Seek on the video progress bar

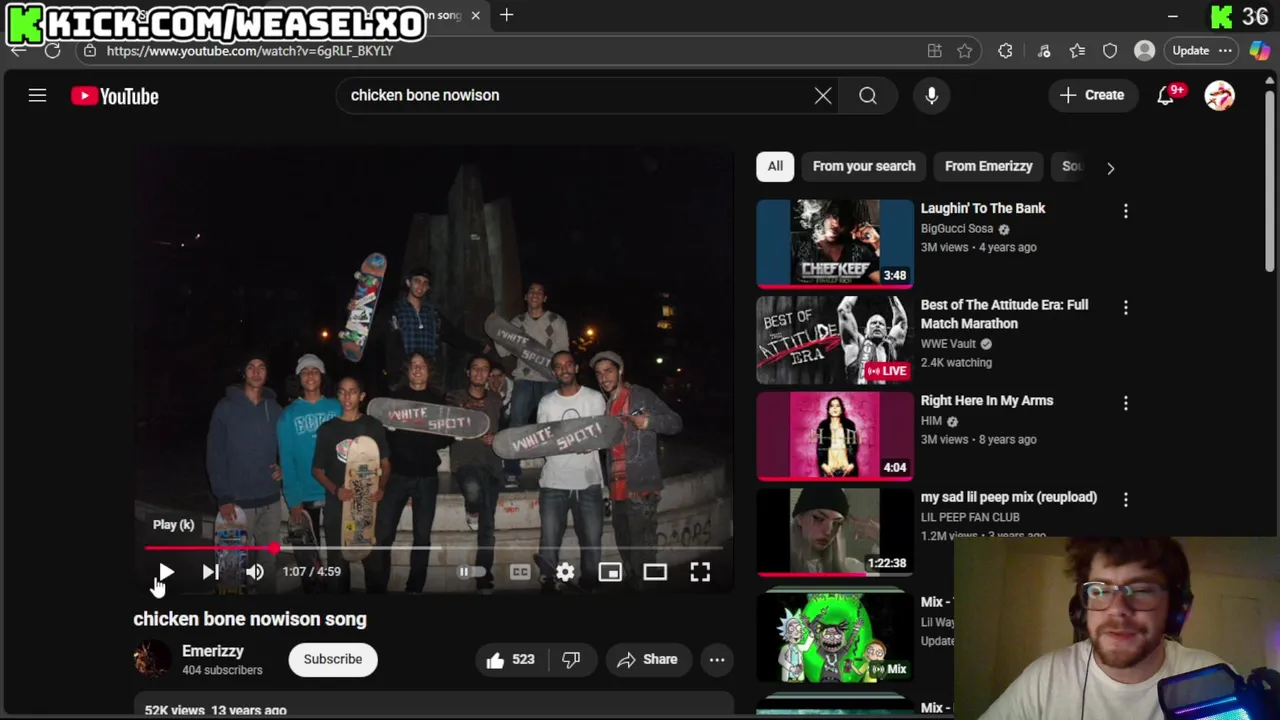(x=433, y=548)
